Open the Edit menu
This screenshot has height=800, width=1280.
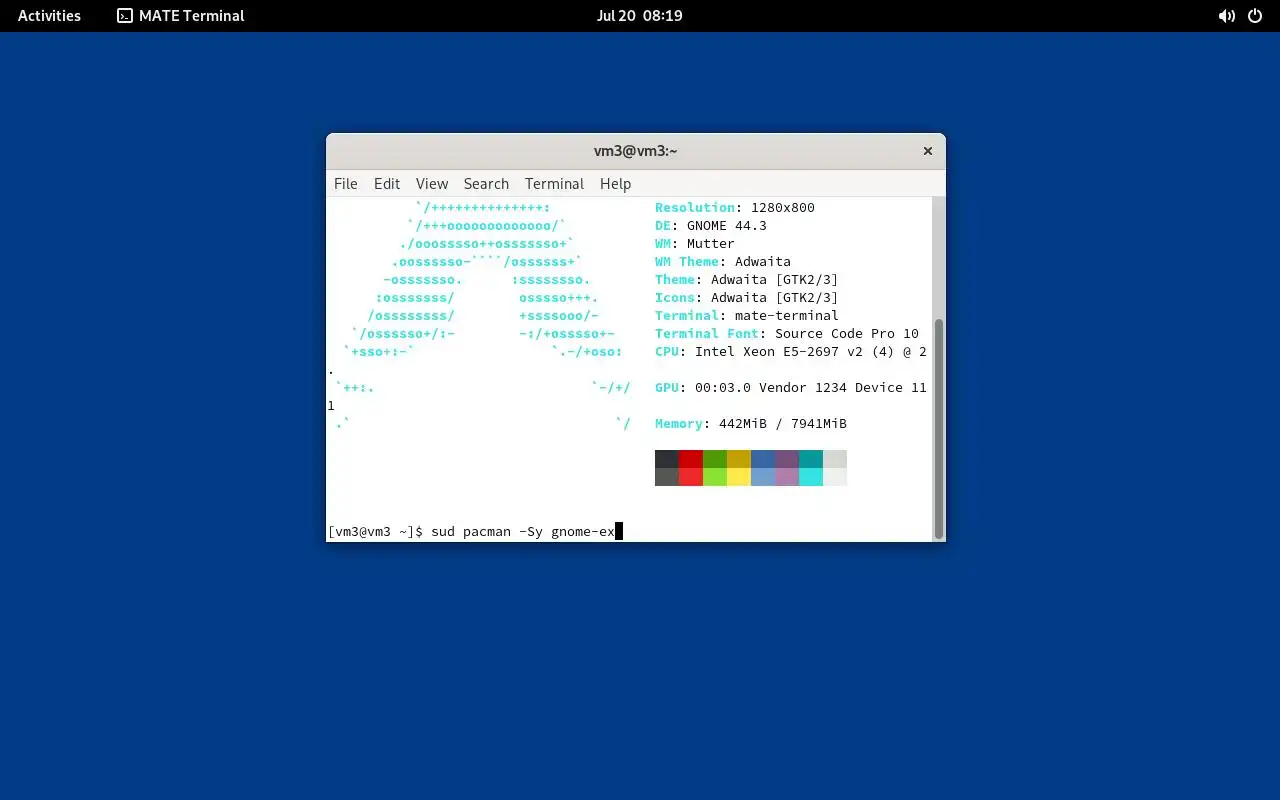point(387,184)
